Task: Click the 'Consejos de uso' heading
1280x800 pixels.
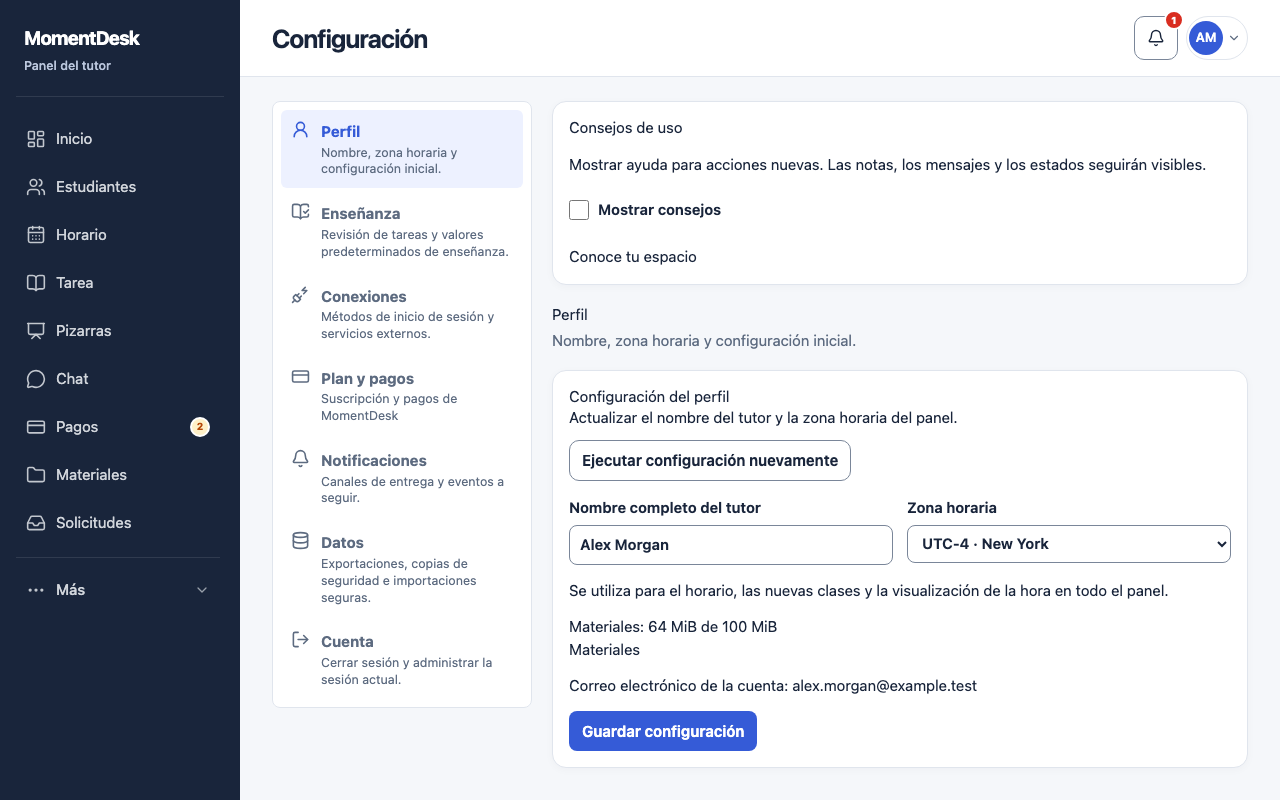Action: (626, 128)
